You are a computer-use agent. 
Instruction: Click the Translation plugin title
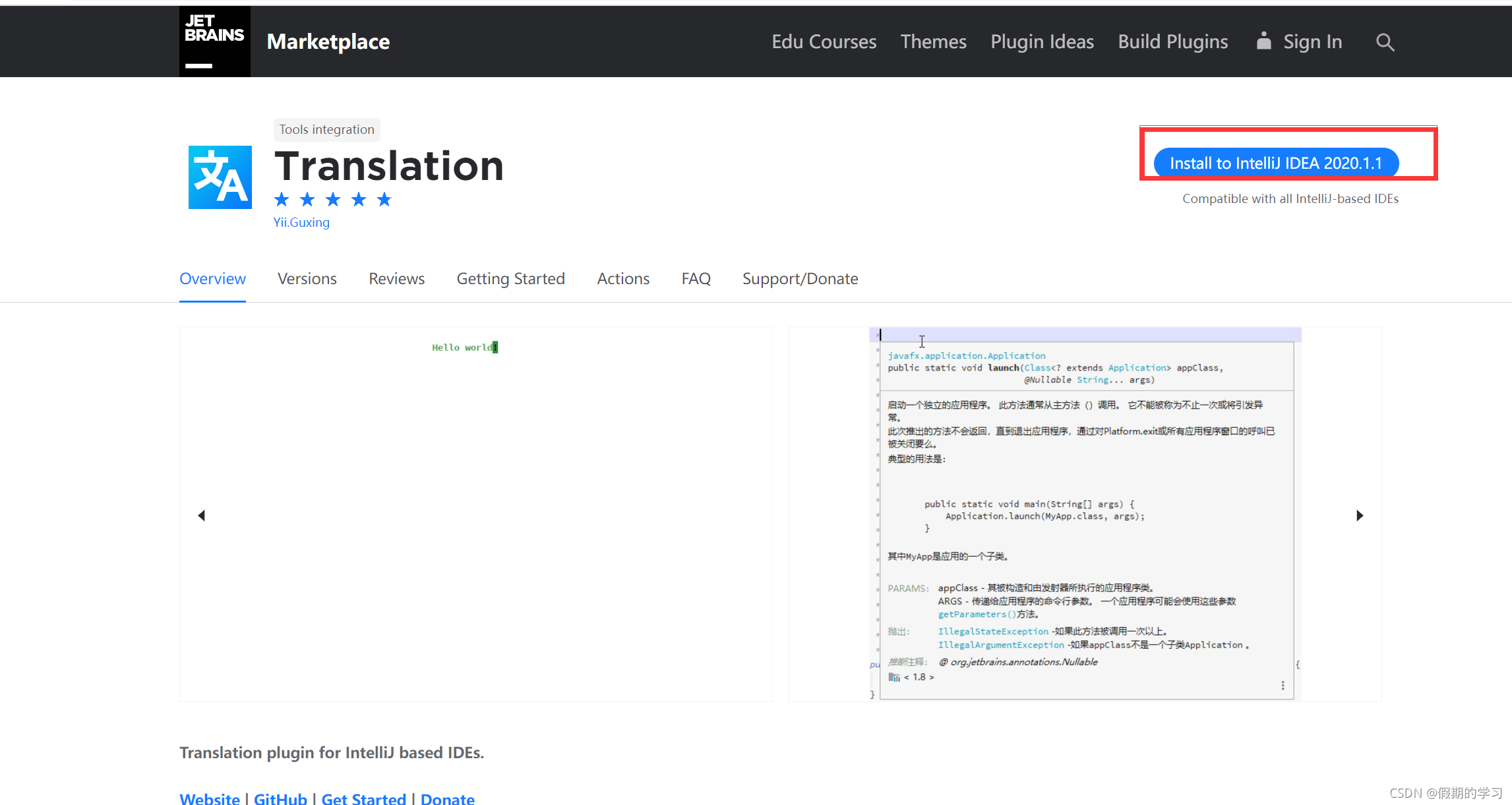(389, 165)
